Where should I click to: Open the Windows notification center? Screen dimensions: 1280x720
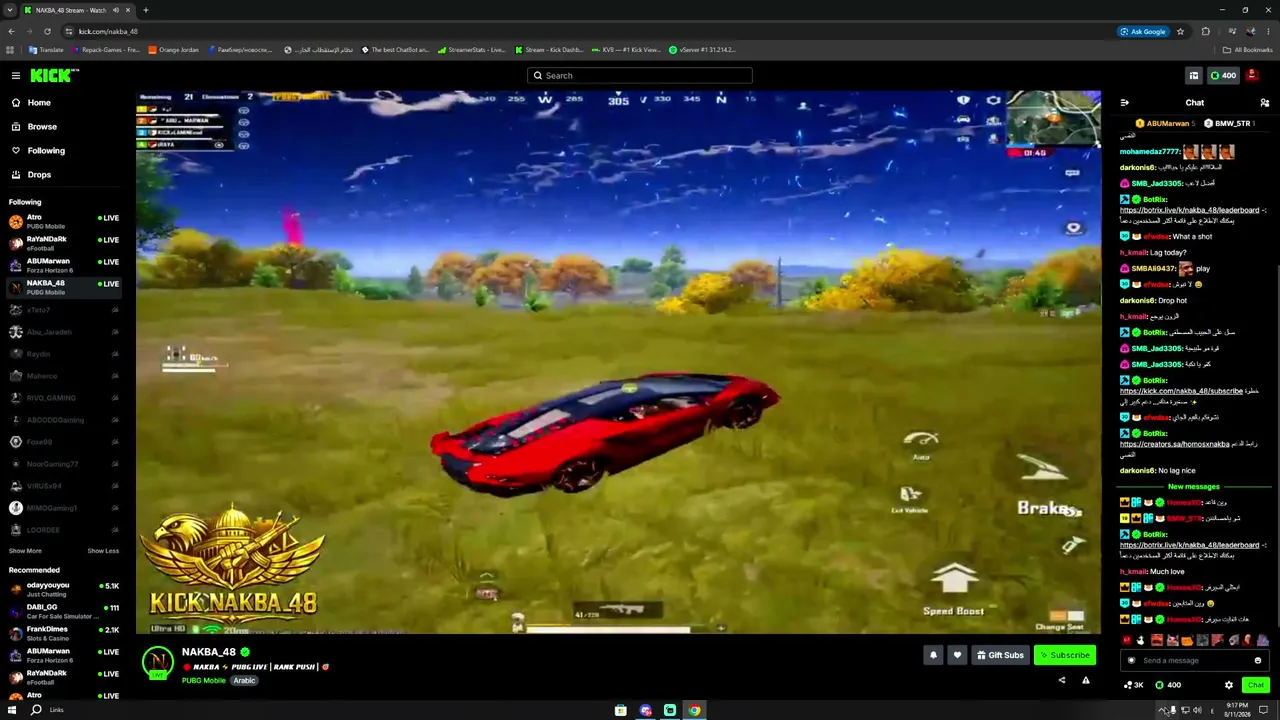tap(1263, 710)
